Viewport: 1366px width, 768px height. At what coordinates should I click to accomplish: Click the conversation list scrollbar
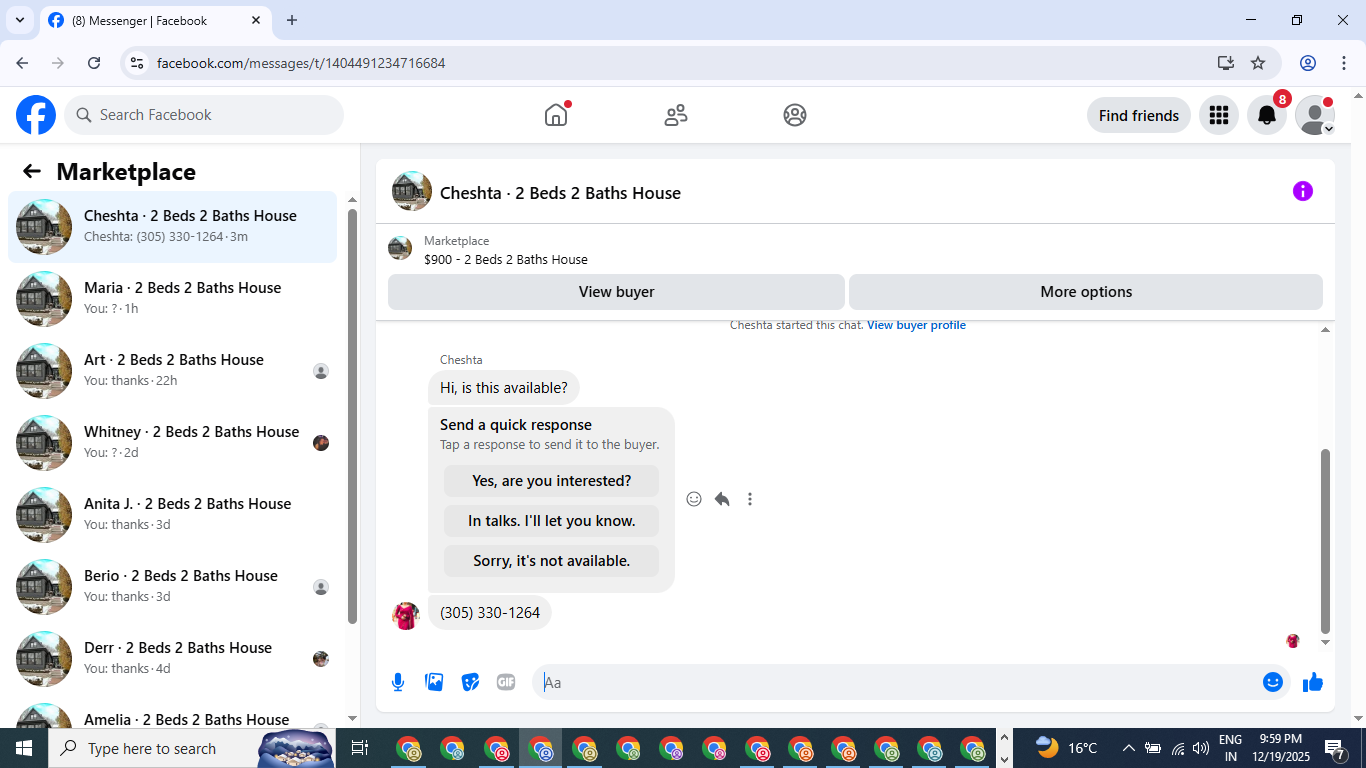click(352, 415)
